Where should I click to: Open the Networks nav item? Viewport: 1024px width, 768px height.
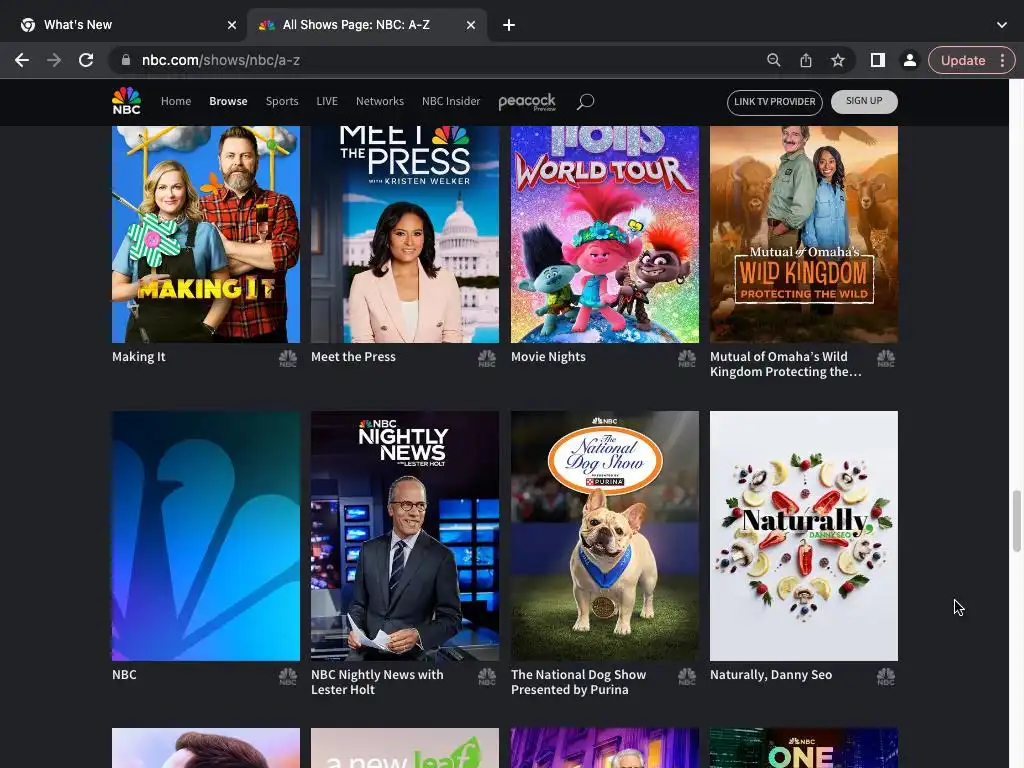tap(379, 101)
